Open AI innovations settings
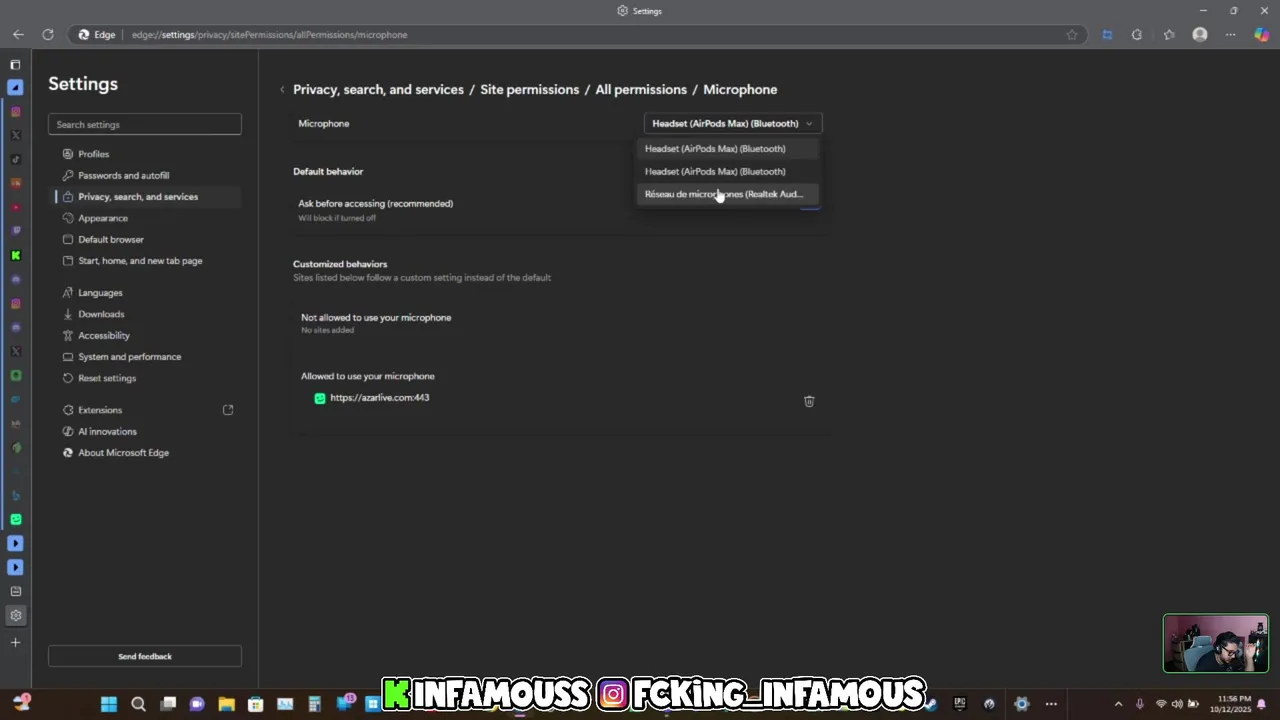 point(107,432)
